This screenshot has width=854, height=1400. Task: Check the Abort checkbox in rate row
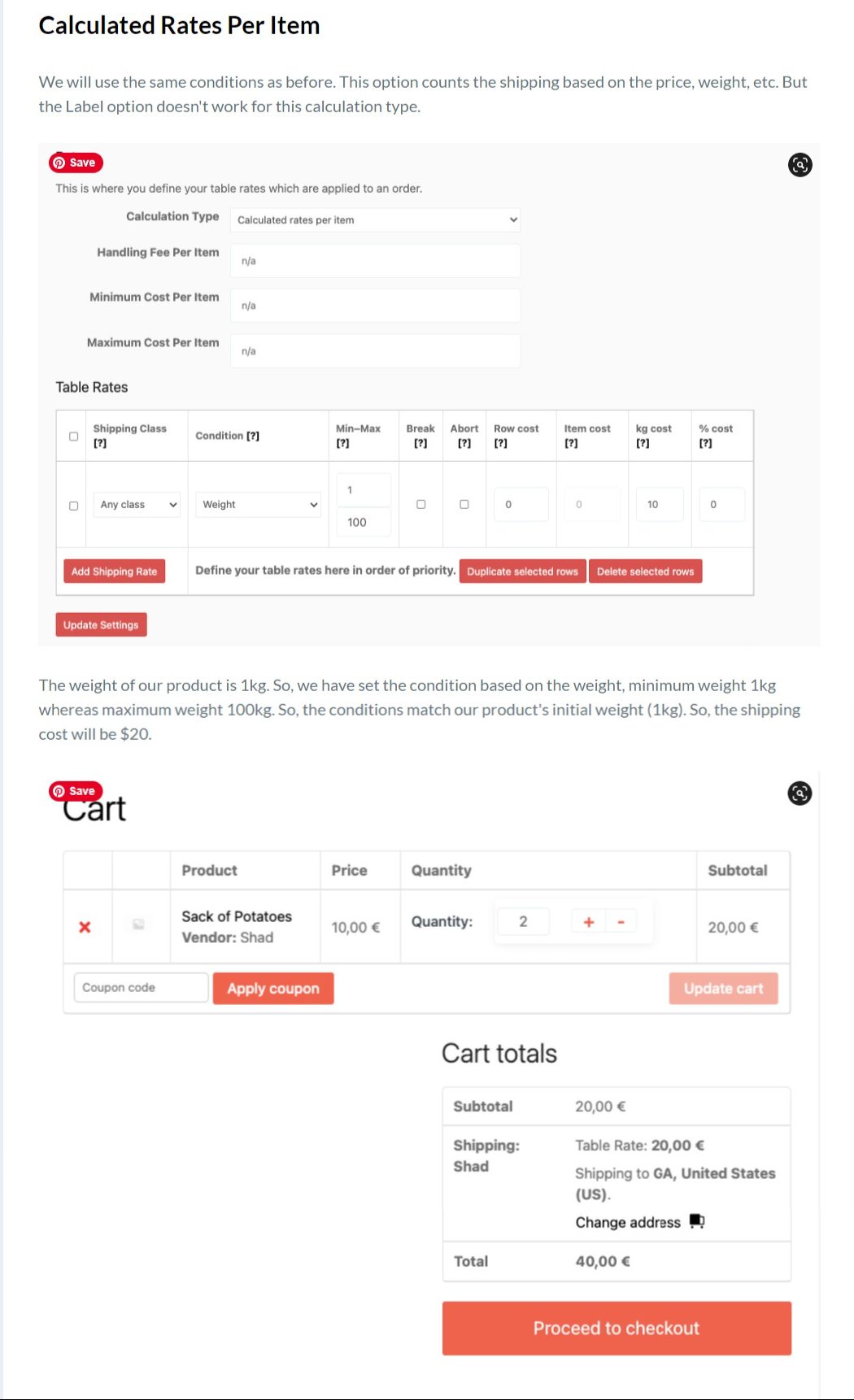[x=464, y=504]
